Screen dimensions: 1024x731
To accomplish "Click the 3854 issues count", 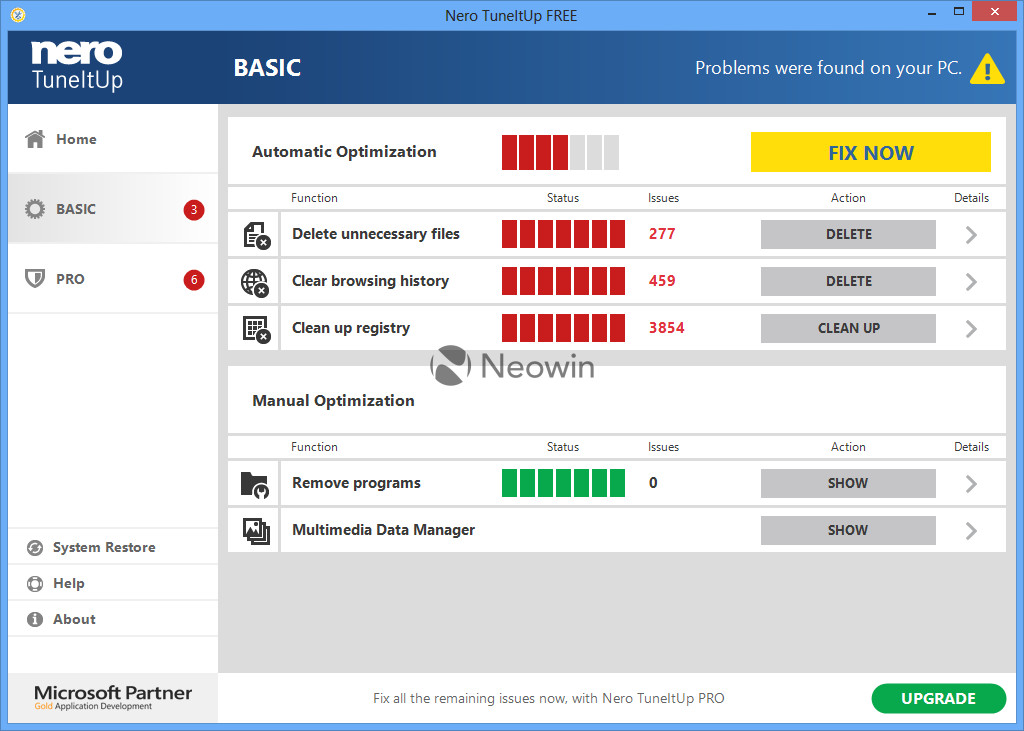I will tap(667, 328).
